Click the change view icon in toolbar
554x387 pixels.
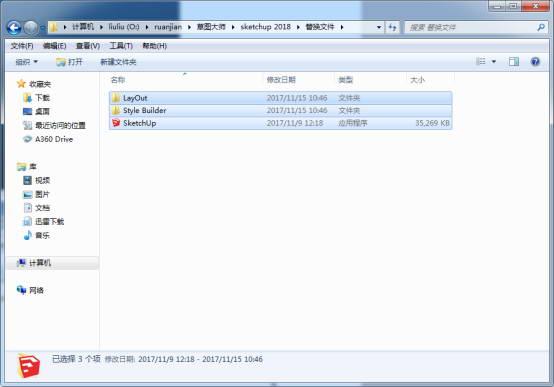(x=481, y=62)
